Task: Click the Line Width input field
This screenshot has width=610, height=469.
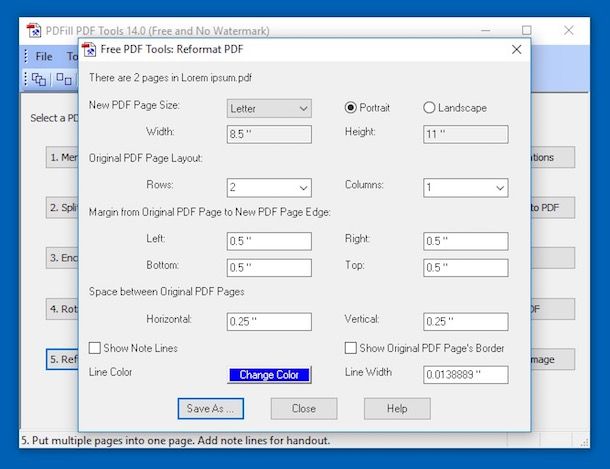Action: coord(466,374)
